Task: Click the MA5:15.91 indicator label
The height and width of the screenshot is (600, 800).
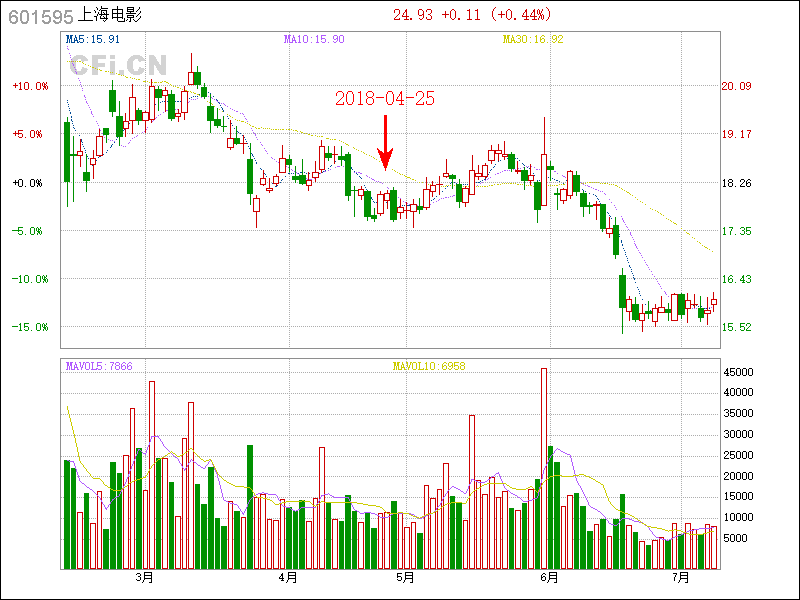Action: coord(93,39)
